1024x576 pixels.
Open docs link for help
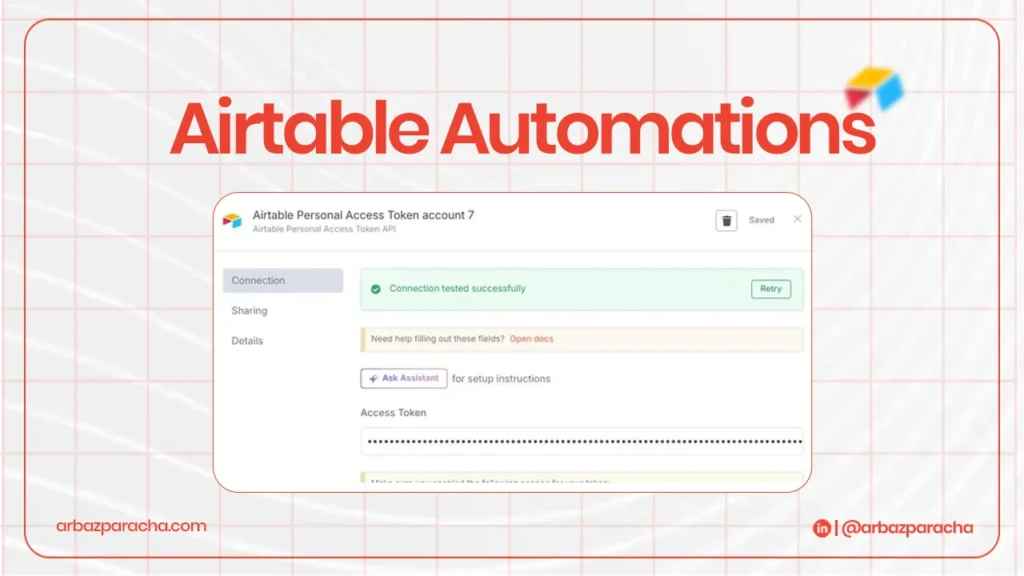coord(531,339)
